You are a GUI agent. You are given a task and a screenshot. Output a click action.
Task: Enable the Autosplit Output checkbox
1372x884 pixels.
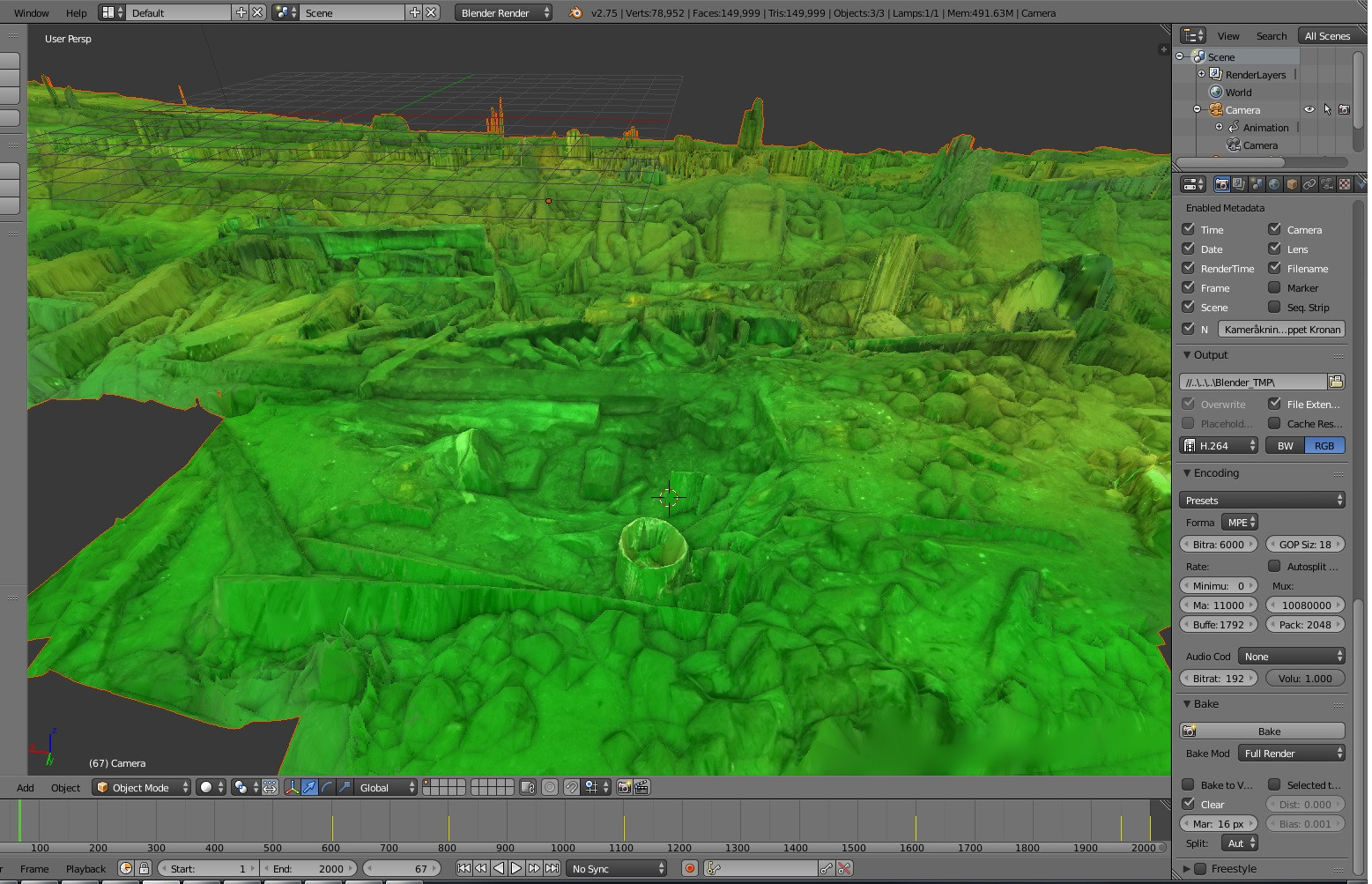click(1274, 565)
